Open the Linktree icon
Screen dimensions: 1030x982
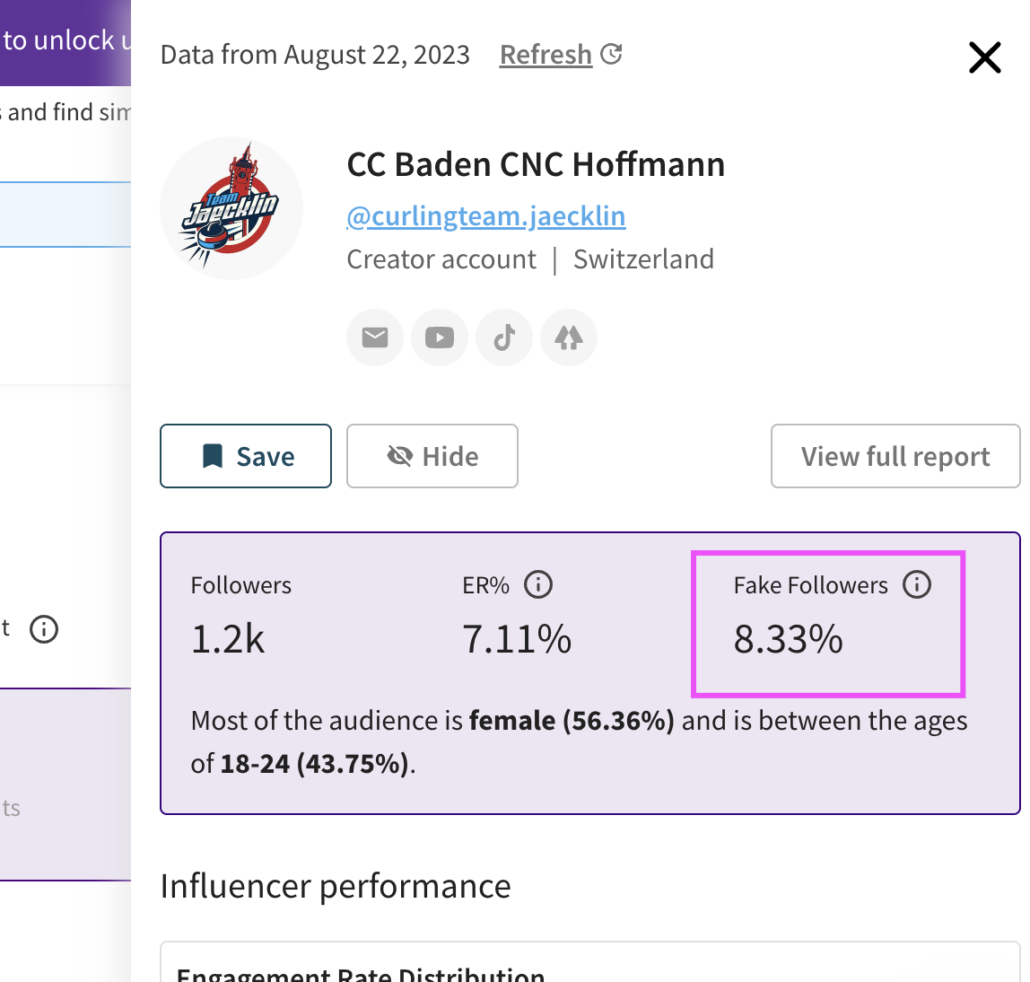click(x=568, y=337)
